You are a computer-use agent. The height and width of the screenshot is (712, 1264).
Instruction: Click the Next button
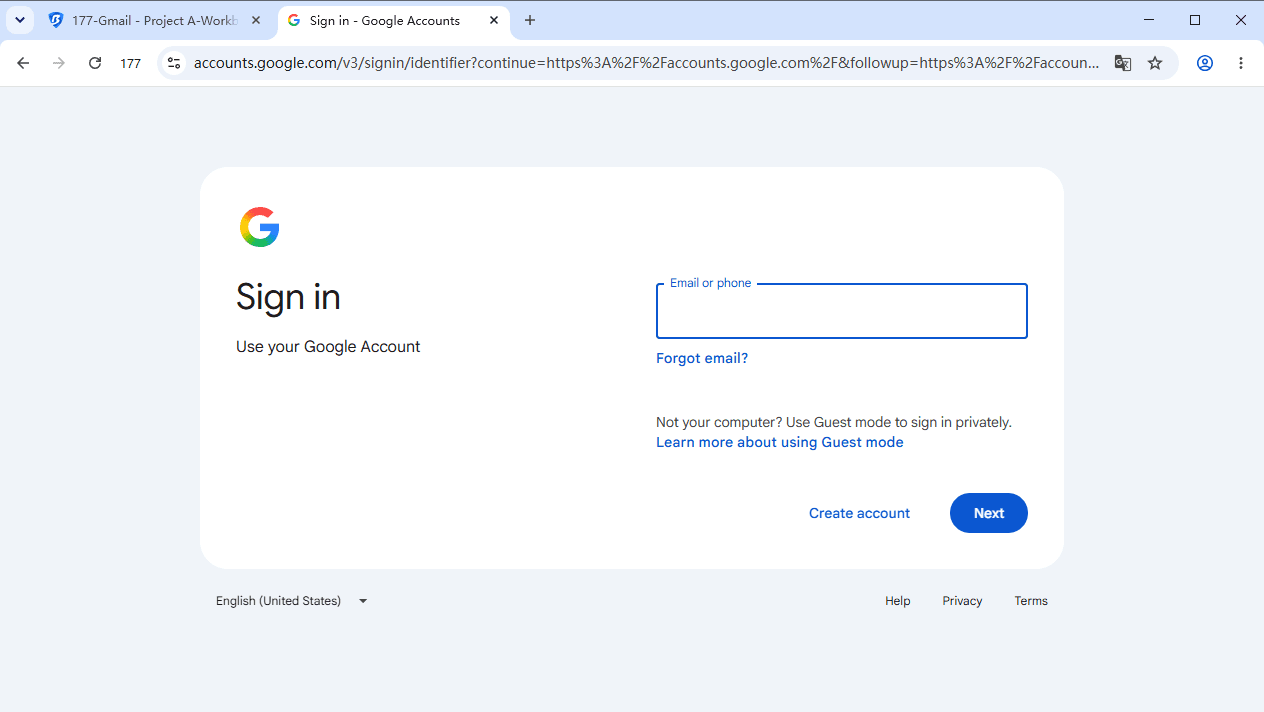tap(989, 513)
